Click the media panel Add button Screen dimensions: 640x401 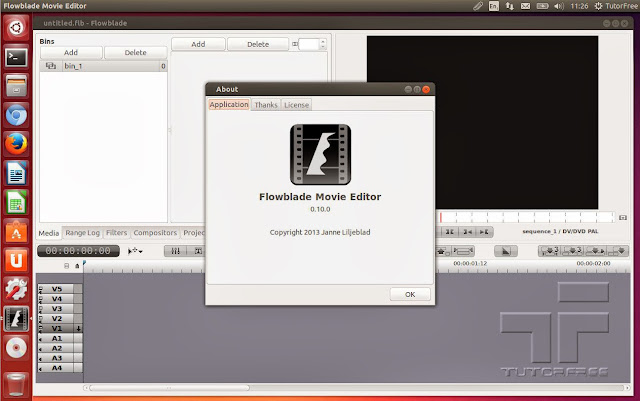coord(198,44)
